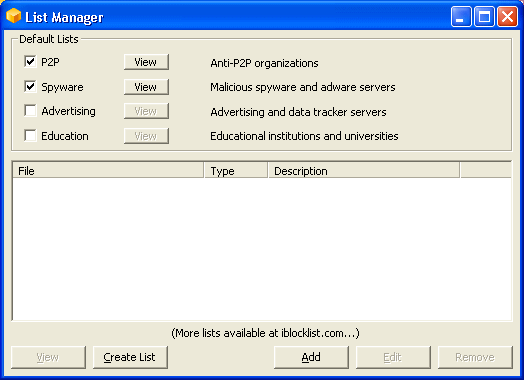View the P2P list contents
Viewport: 524px width, 380px height.
coord(146,62)
